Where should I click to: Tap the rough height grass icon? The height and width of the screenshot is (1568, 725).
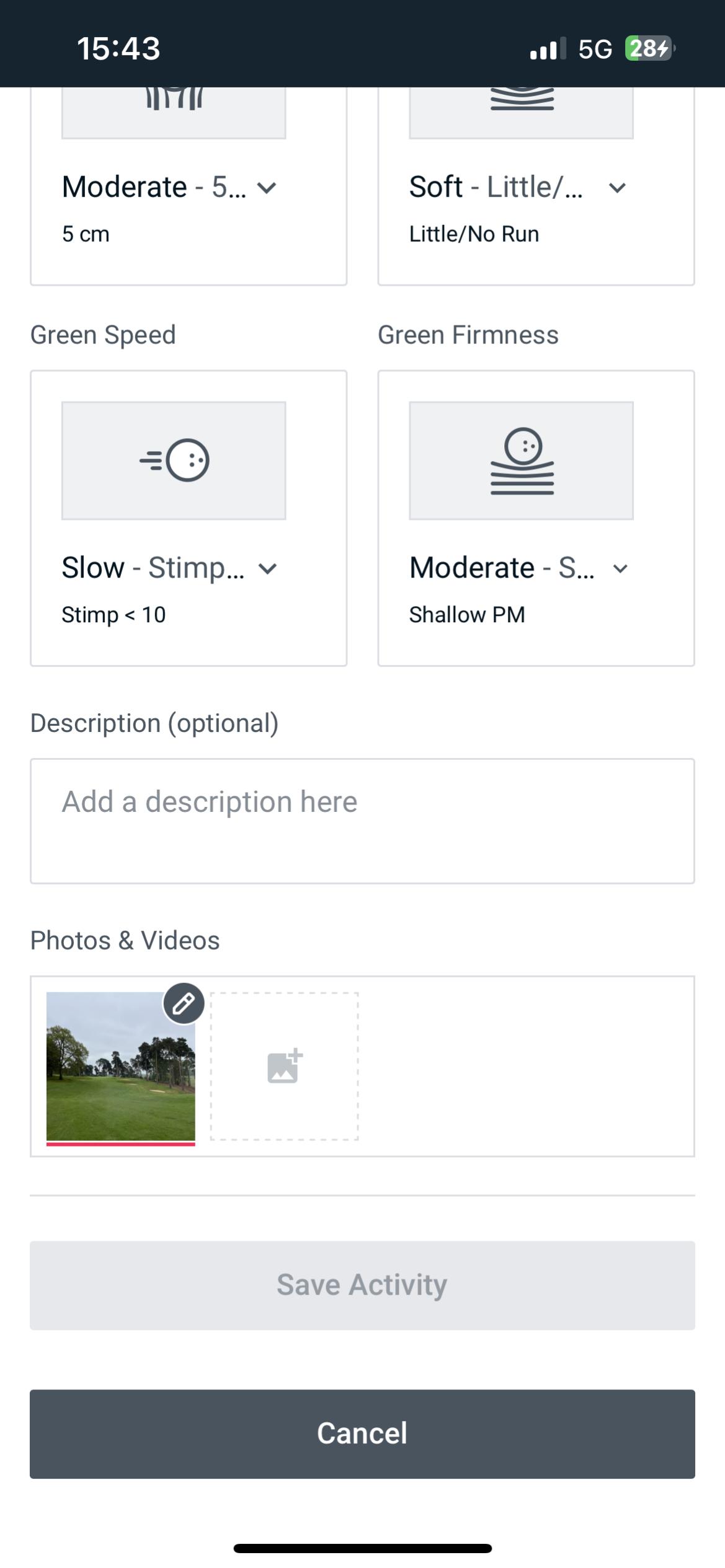(174, 99)
